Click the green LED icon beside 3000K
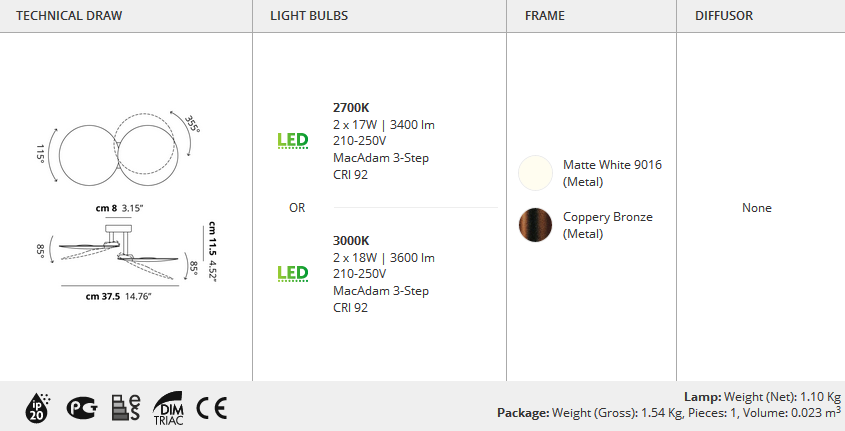This screenshot has width=845, height=431. pos(293,274)
